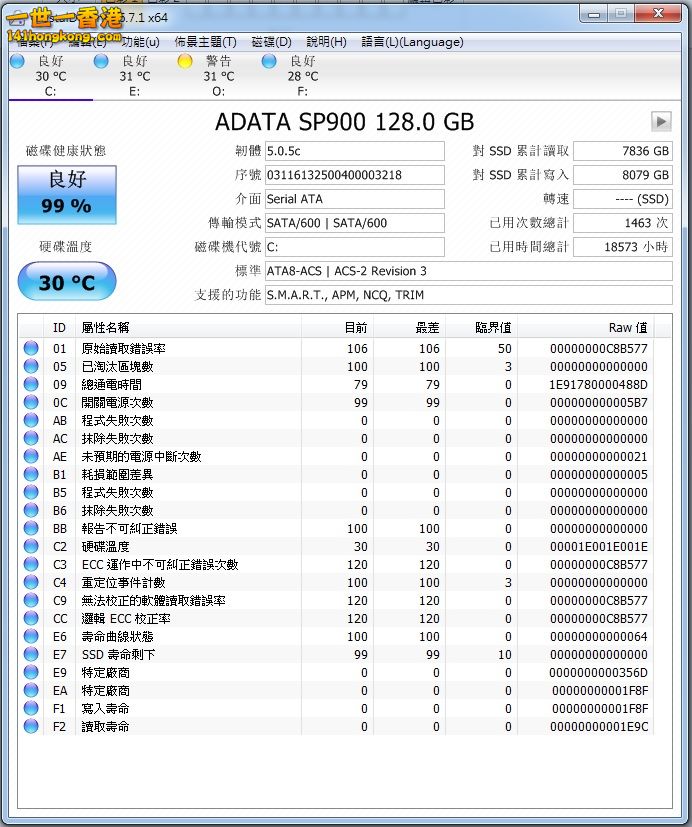Open the 語言(L)(Language) menu
The image size is (692, 827).
(x=412, y=42)
